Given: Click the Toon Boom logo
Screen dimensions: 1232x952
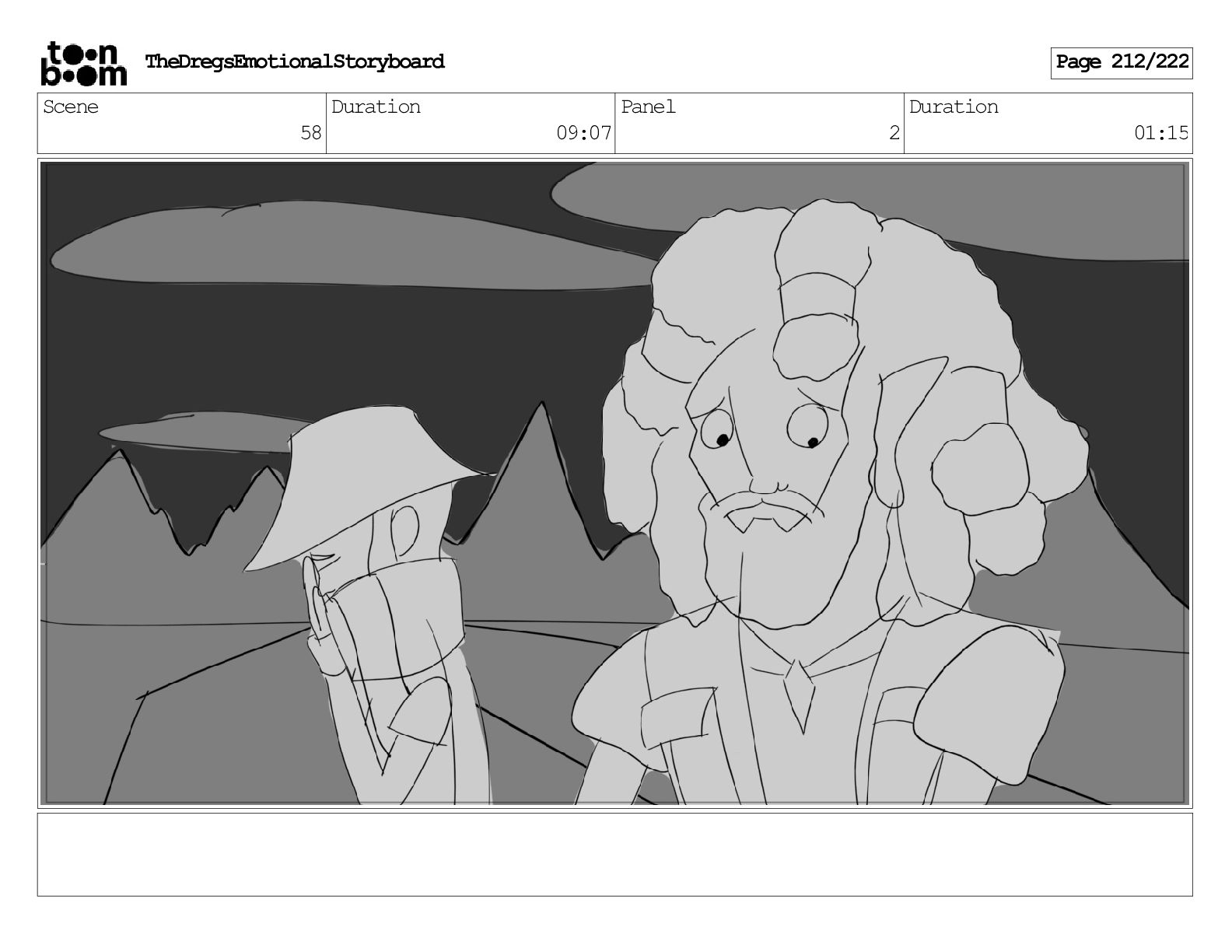Looking at the screenshot, I should pos(83,63).
